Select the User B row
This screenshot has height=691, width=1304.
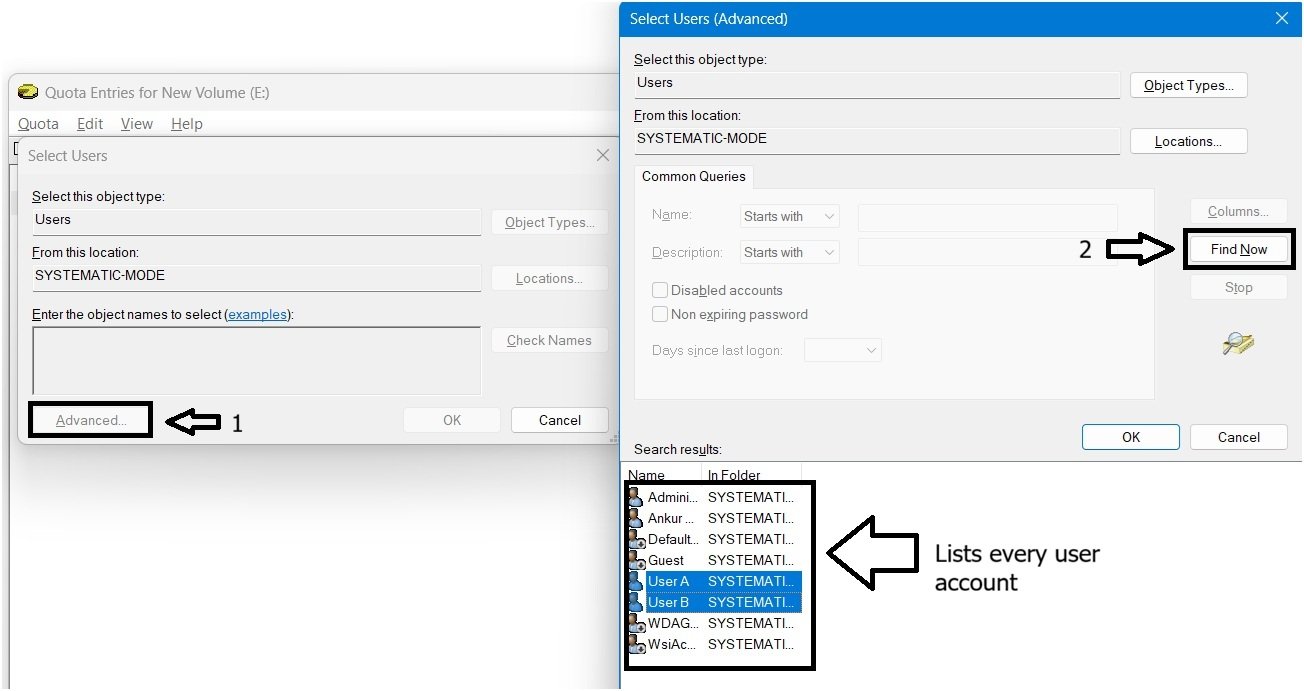(714, 602)
